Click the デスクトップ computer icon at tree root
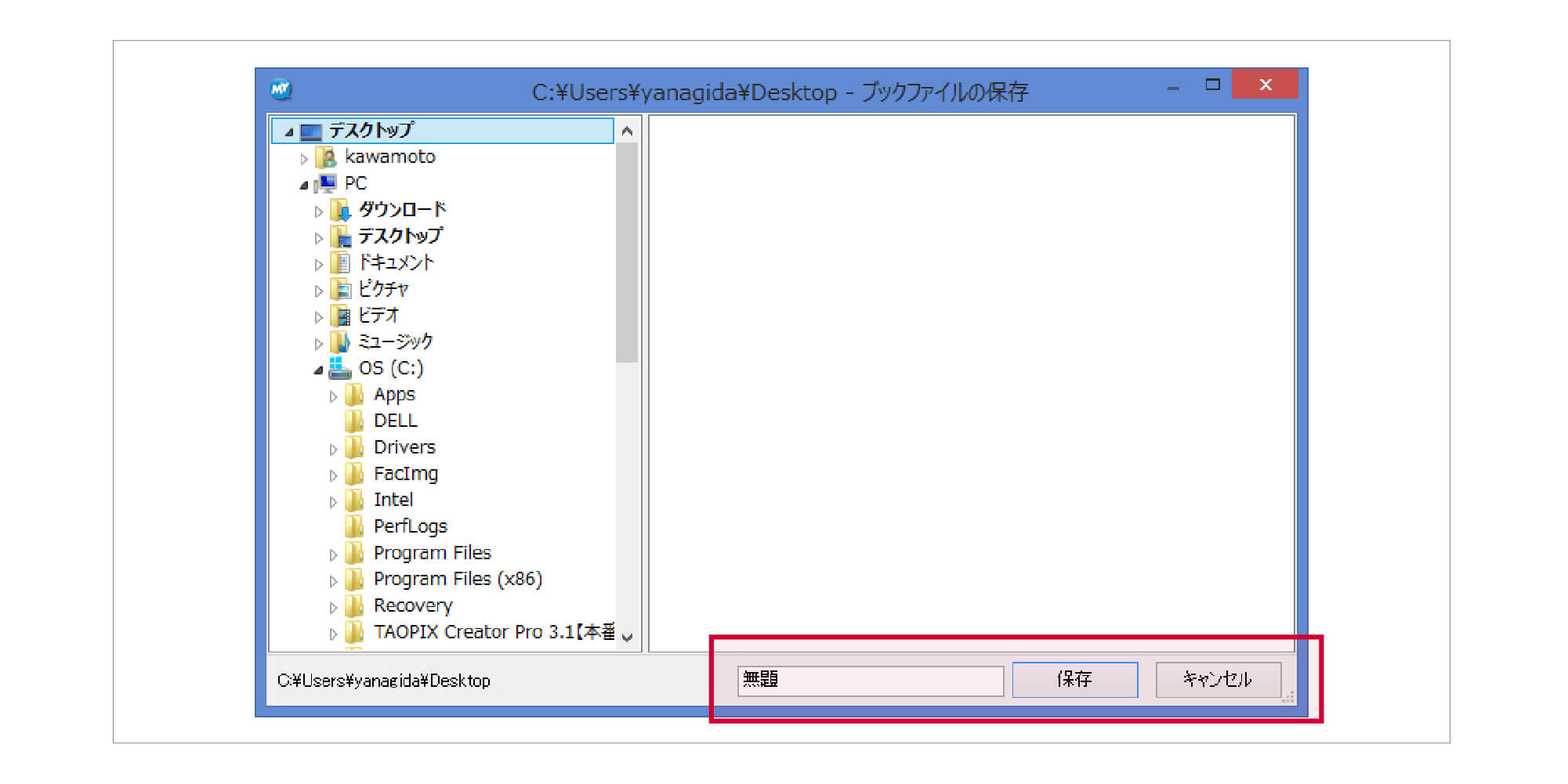This screenshot has height=784, width=1568. (311, 132)
